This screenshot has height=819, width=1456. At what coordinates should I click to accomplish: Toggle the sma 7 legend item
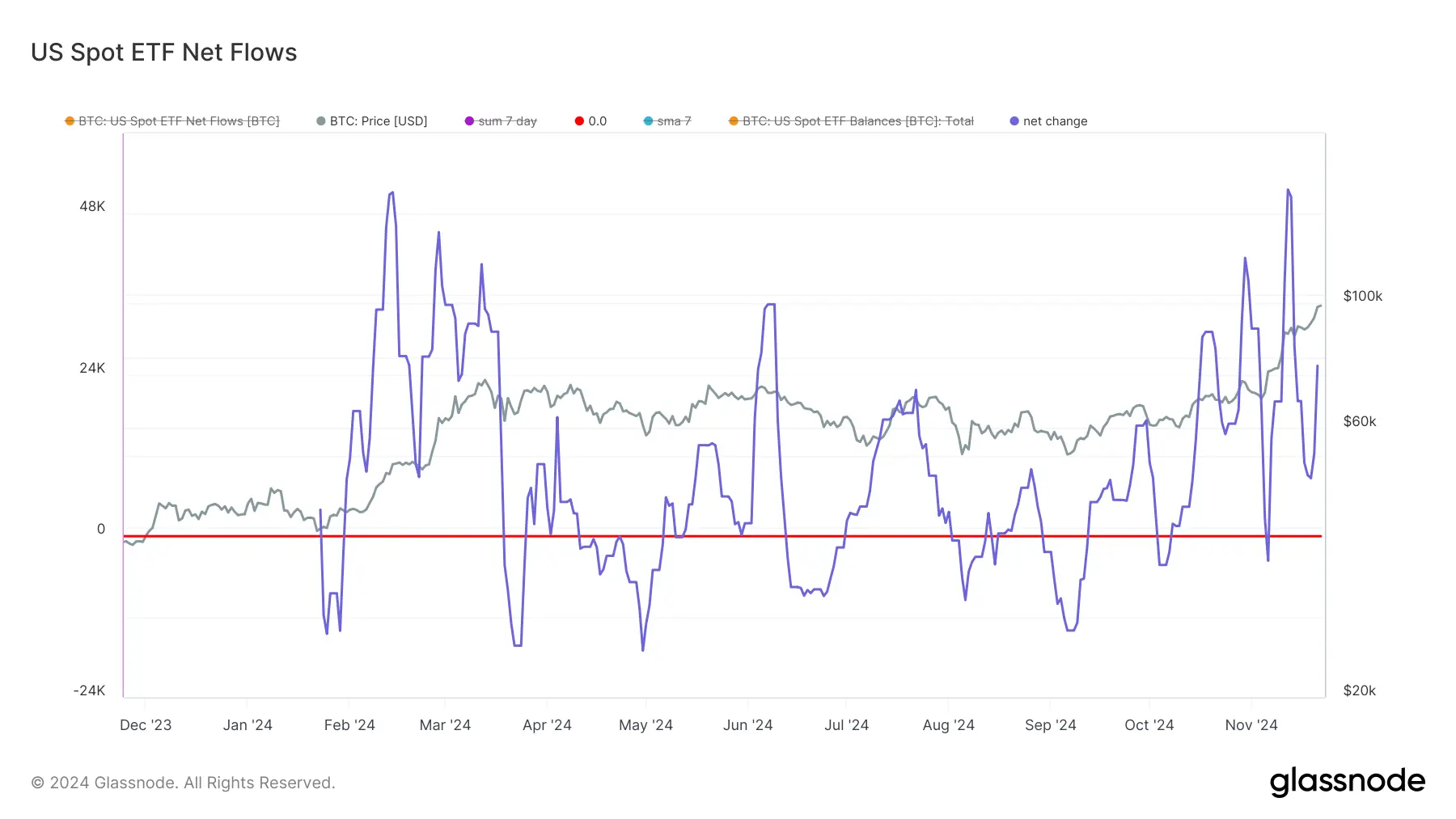pos(667,121)
